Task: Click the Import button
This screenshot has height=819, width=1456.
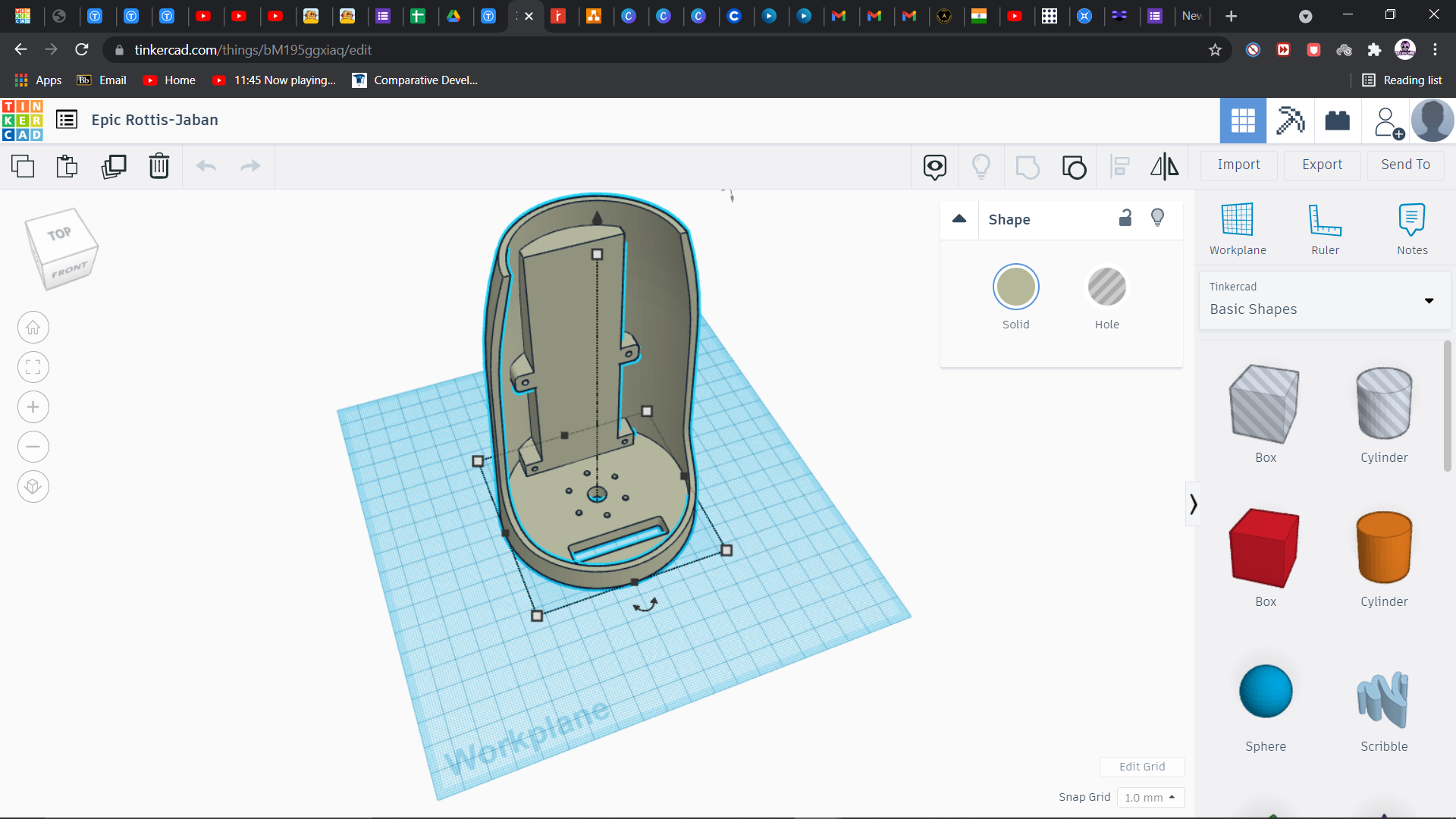Action: (1239, 164)
